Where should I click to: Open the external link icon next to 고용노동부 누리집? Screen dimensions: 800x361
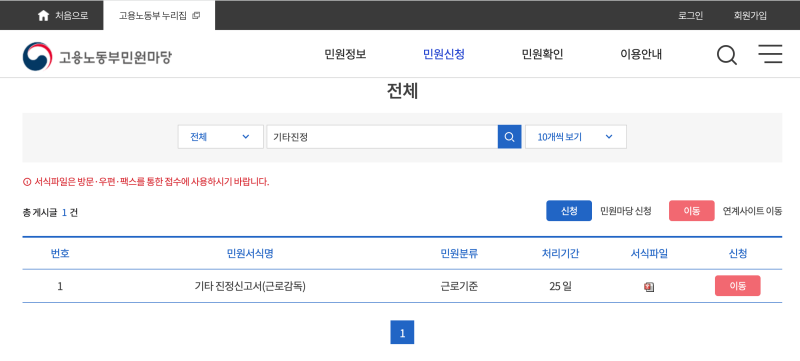click(x=196, y=16)
